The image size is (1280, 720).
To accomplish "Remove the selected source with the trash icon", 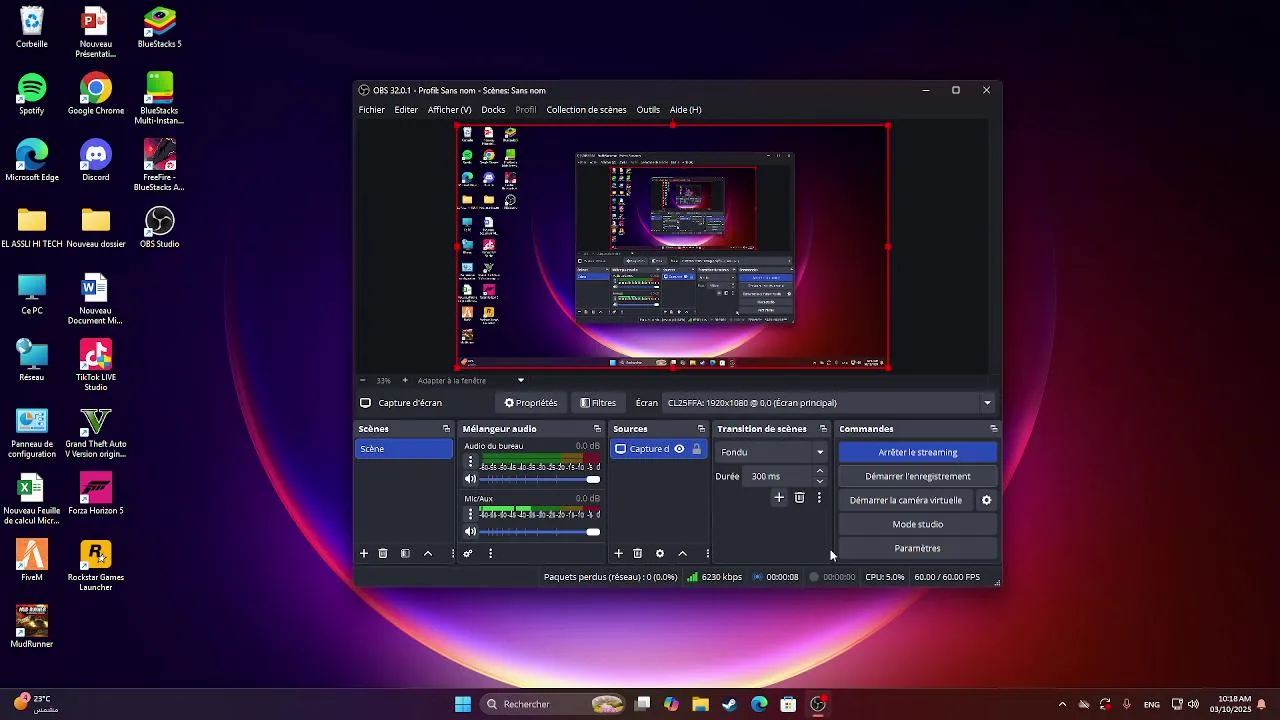I will [x=638, y=553].
